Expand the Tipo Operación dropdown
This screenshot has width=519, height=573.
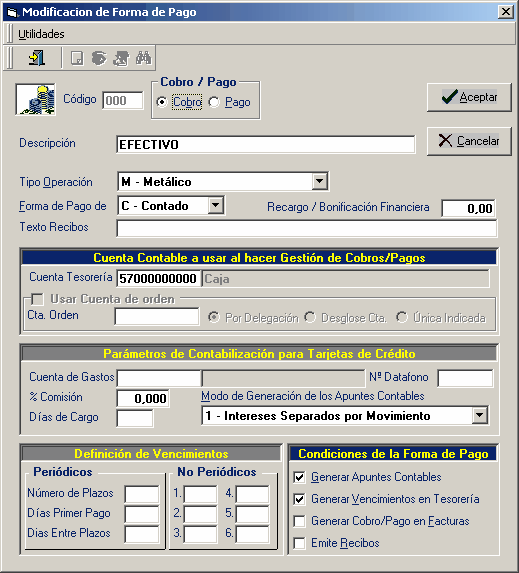point(319,181)
